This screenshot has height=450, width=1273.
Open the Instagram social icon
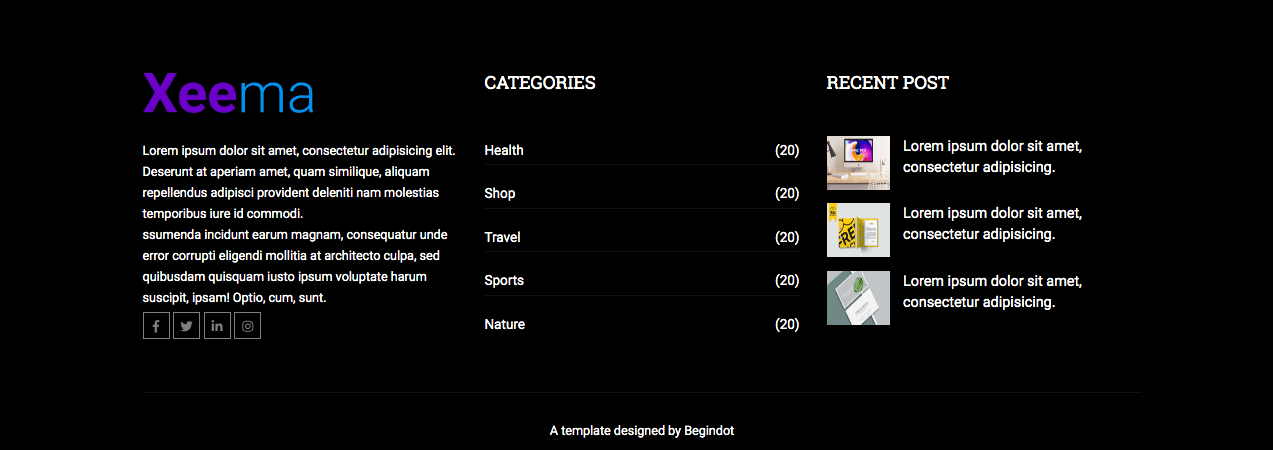[247, 326]
